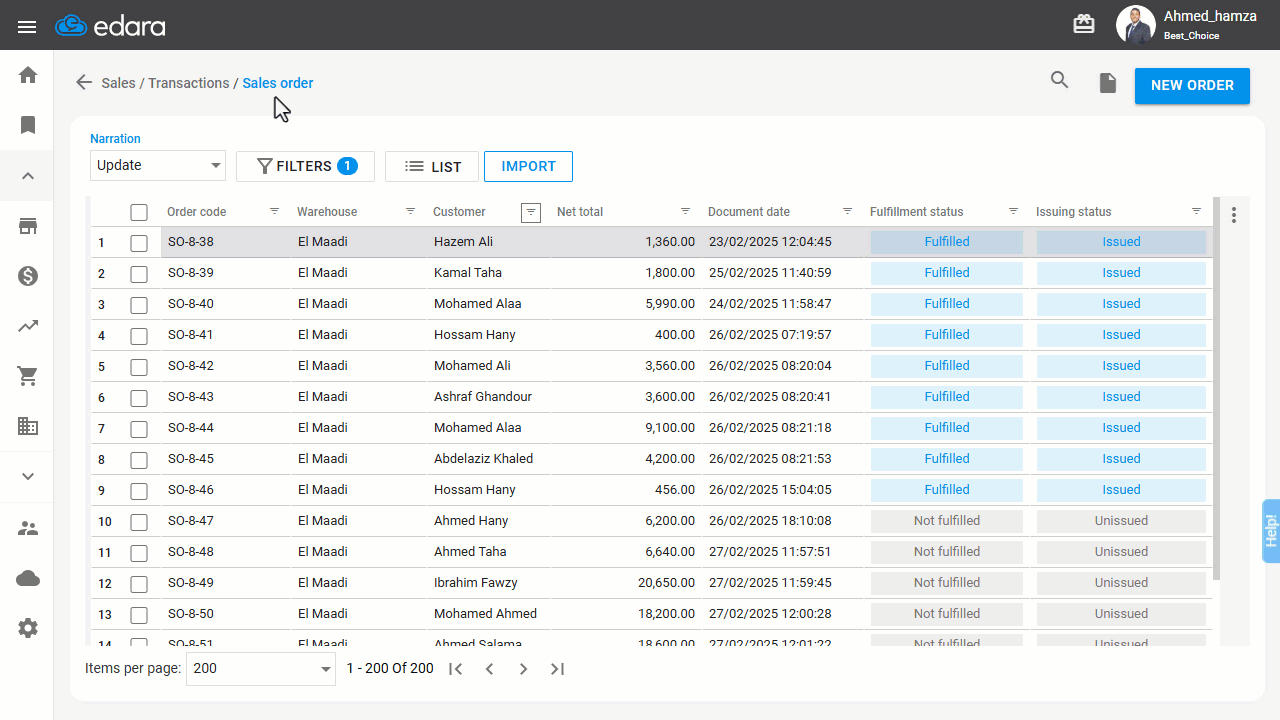Click the back arrow beside Sales

(x=84, y=83)
